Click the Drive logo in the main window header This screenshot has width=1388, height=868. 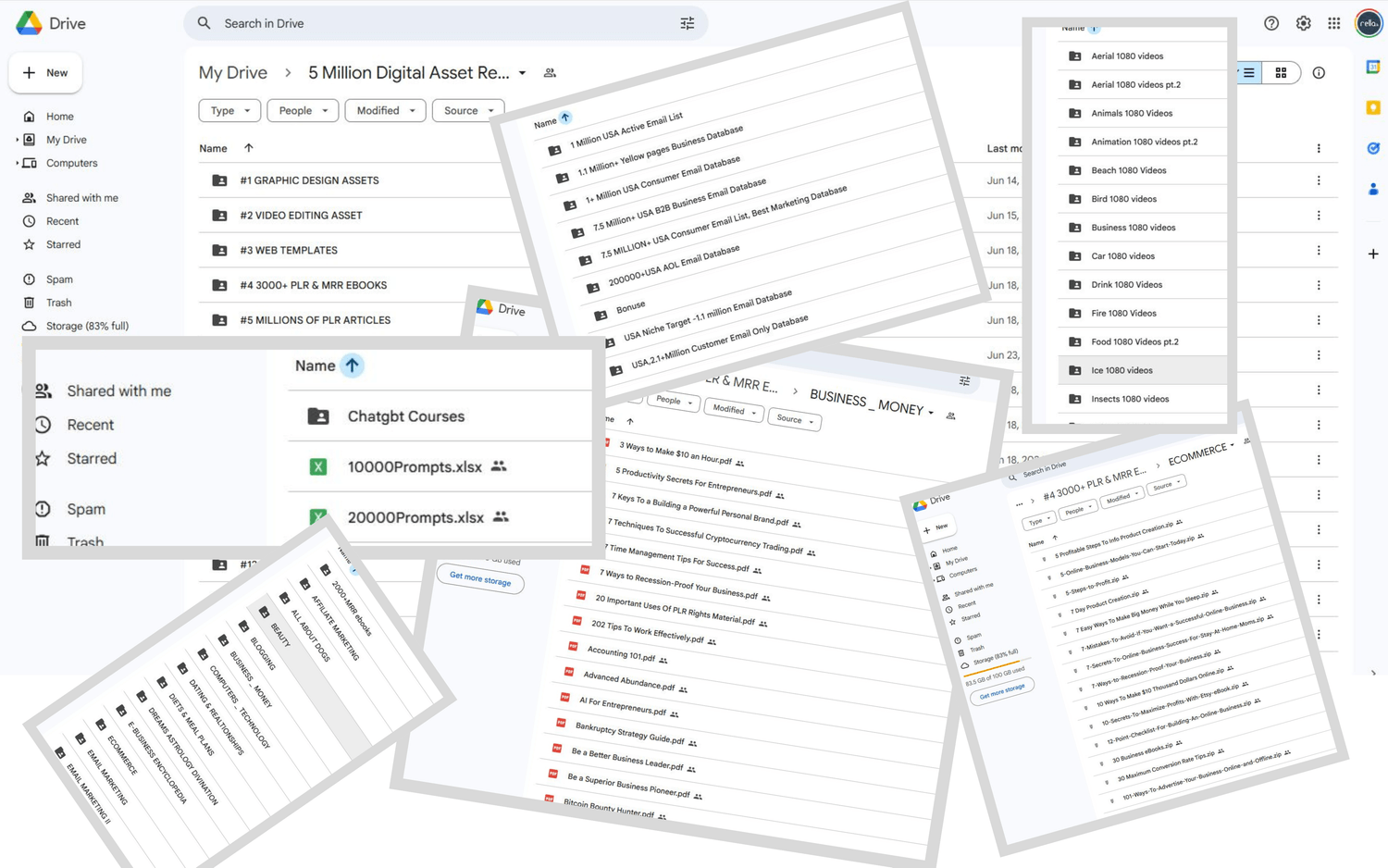coord(29,23)
